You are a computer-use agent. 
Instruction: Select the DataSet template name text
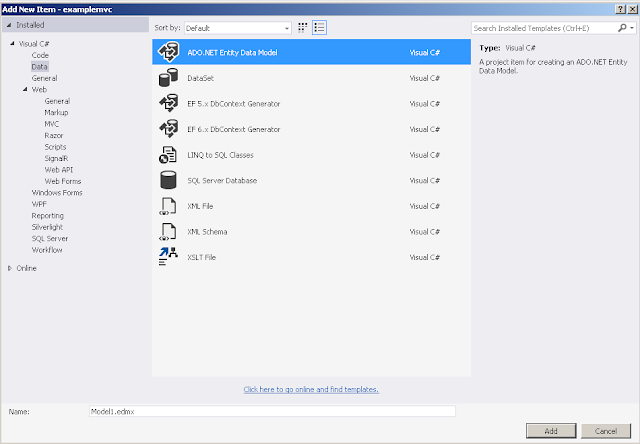(200, 78)
